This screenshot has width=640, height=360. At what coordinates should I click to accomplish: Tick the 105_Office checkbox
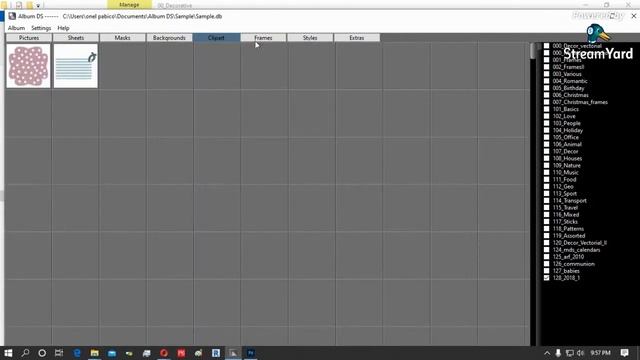tap(547, 137)
